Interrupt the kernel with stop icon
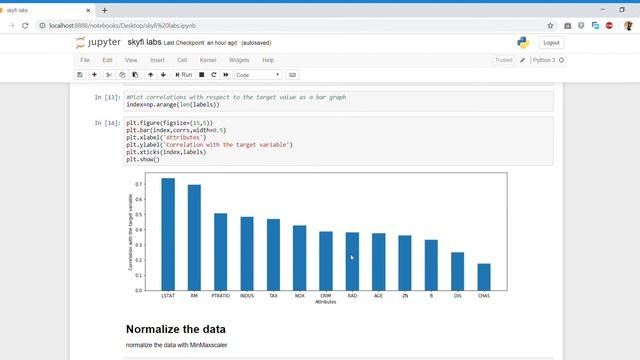Screen dimensions: 640x360 (x=201, y=75)
